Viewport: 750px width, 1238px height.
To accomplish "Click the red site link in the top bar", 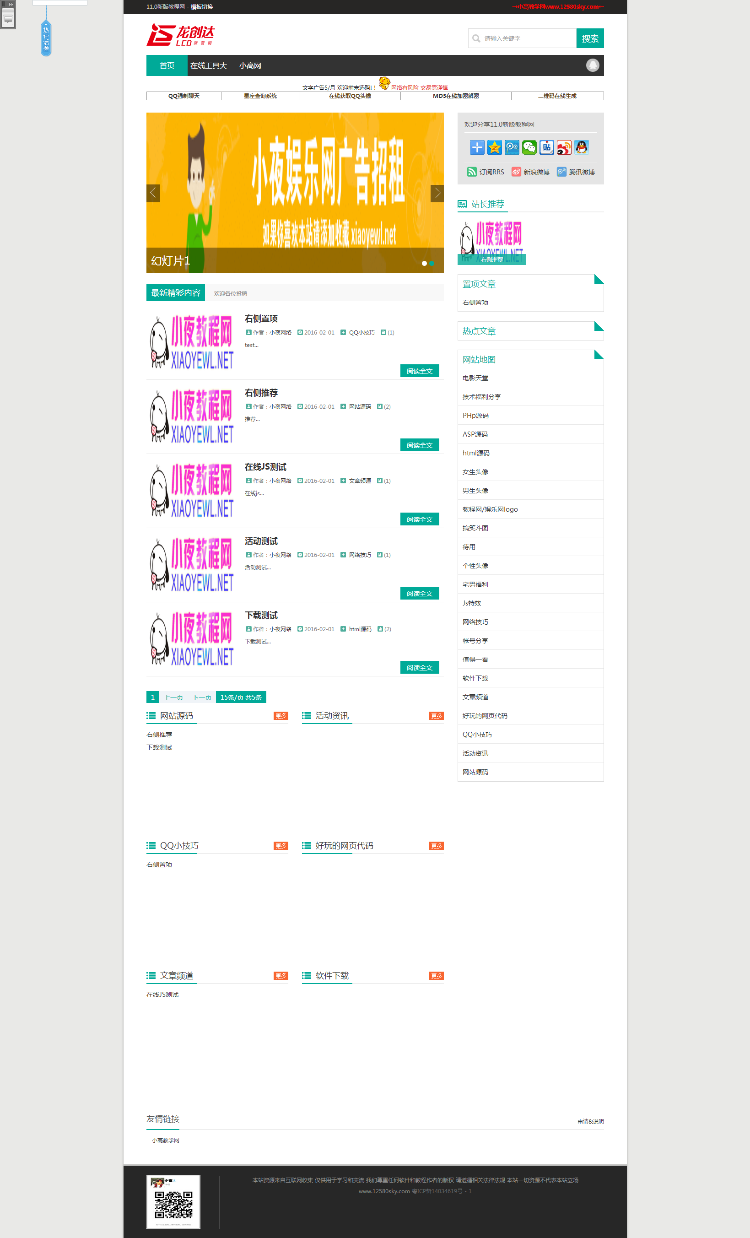I will (x=558, y=6).
